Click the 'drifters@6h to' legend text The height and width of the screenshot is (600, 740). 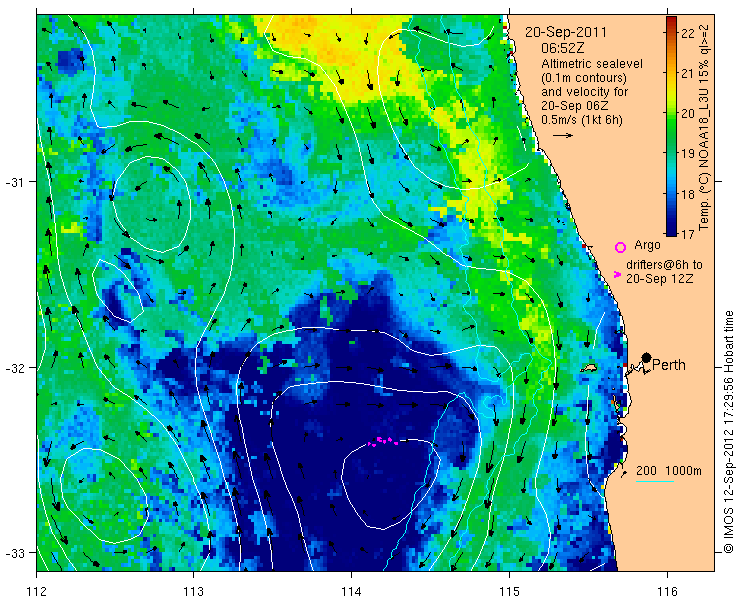(664, 265)
